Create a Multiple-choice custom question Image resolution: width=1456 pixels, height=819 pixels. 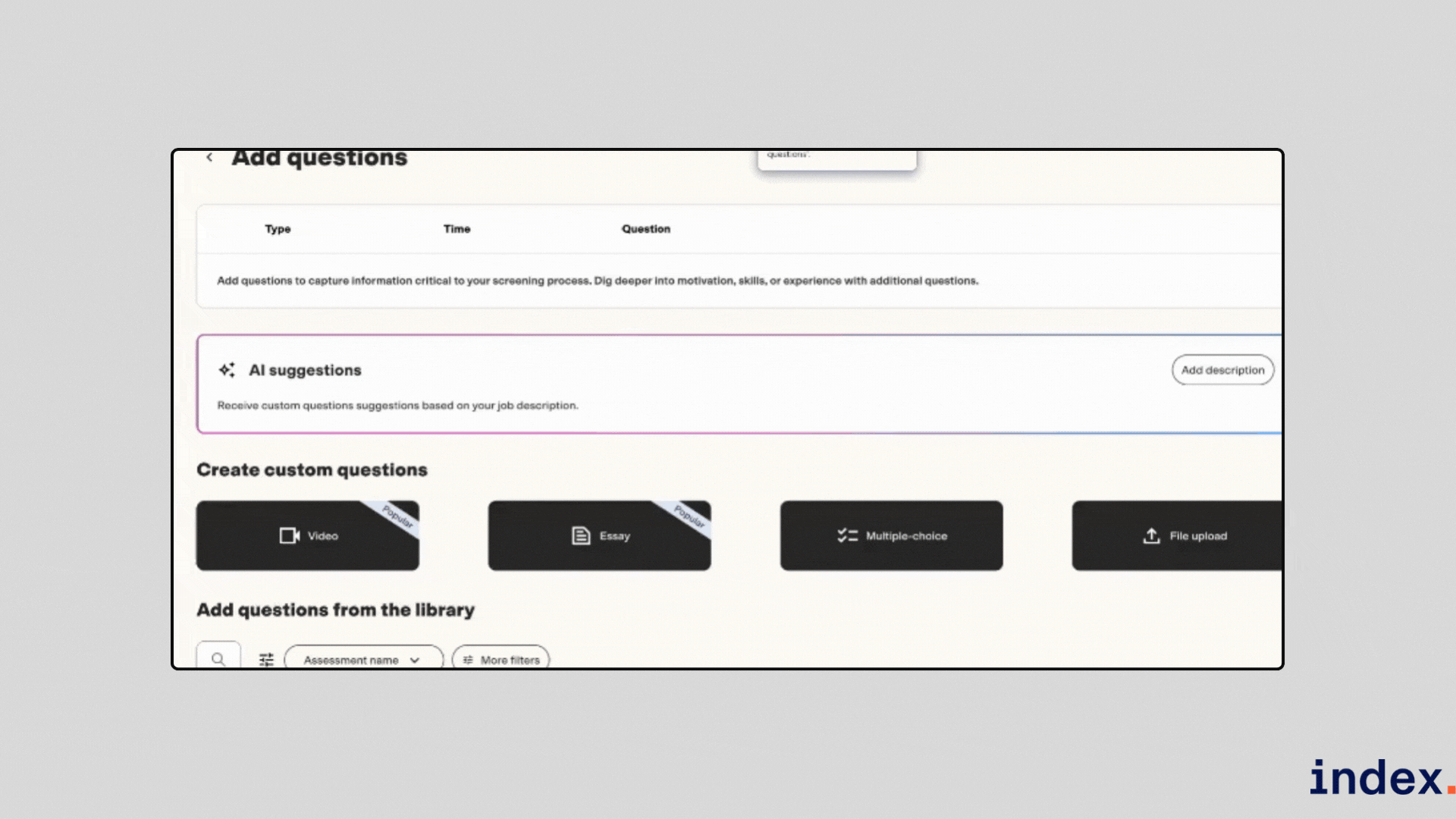(906, 536)
